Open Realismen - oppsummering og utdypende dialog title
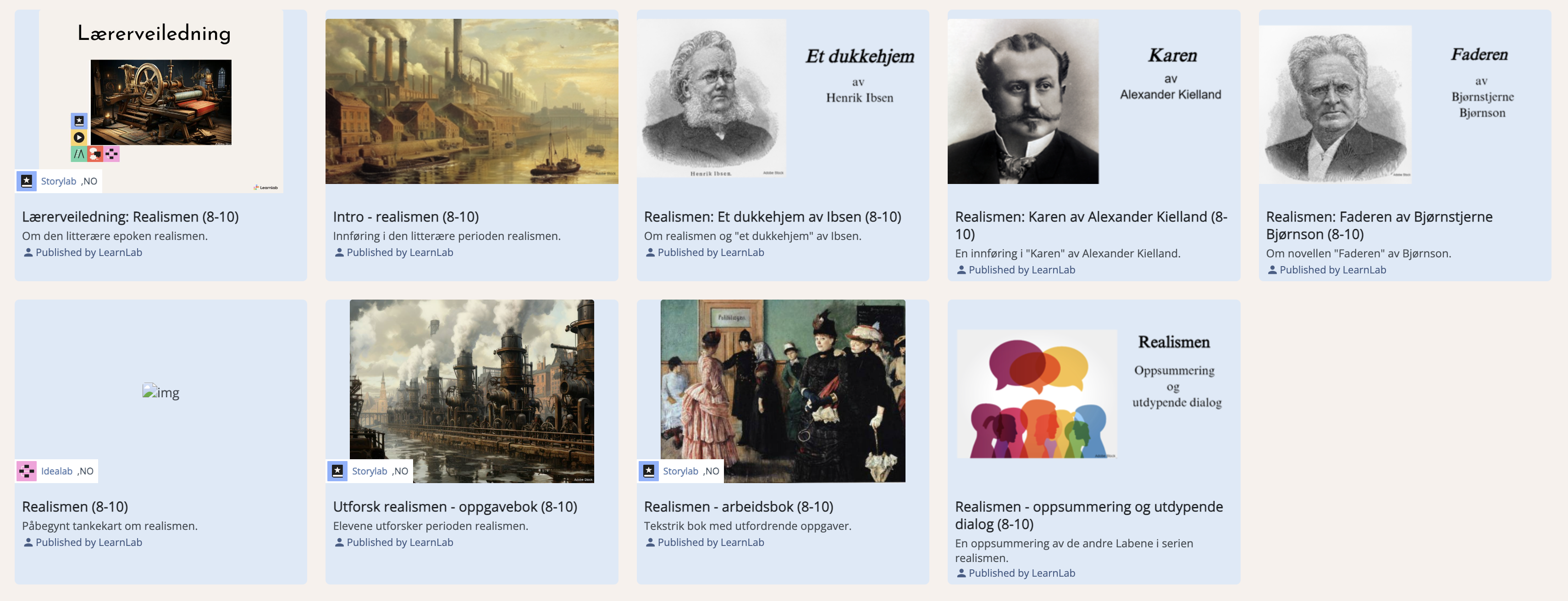This screenshot has height=601, width=1568. (x=1089, y=515)
